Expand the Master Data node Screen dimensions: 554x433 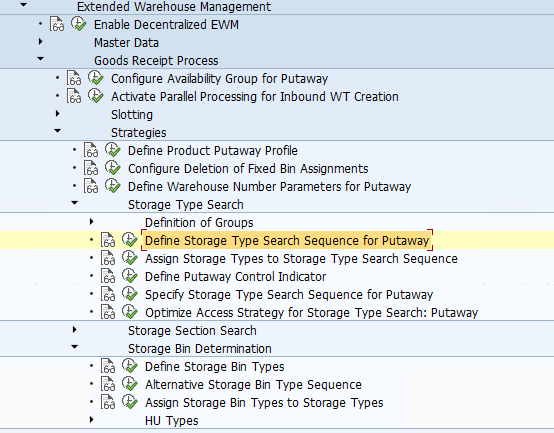point(41,42)
